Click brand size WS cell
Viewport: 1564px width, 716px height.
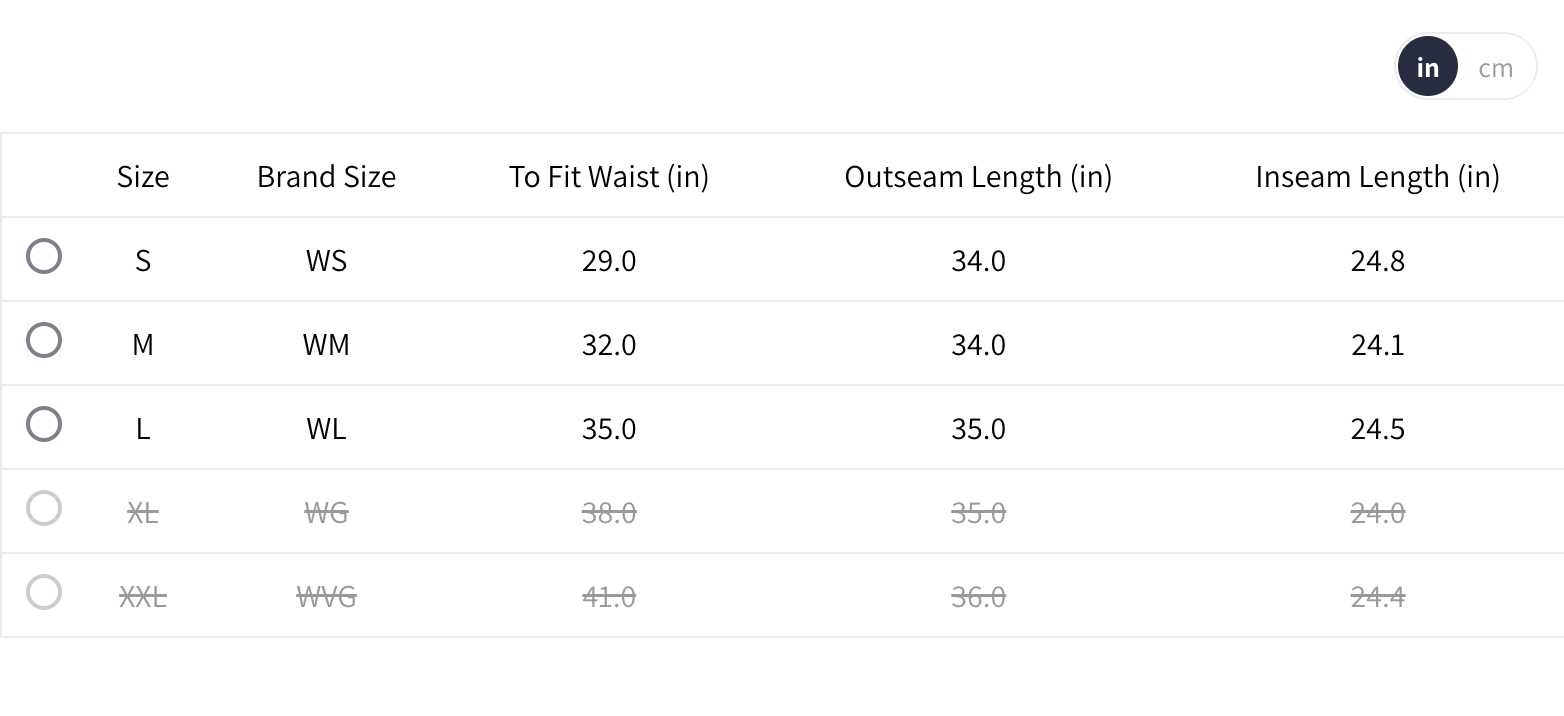[326, 261]
